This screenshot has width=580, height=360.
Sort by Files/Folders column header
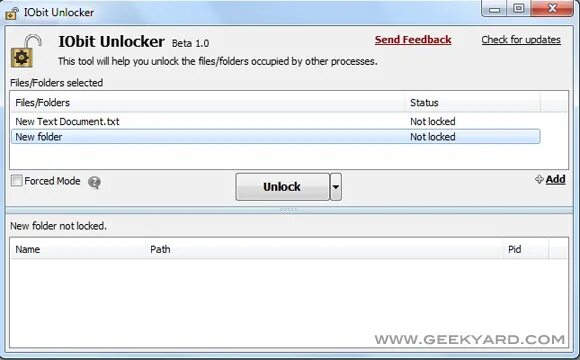209,102
